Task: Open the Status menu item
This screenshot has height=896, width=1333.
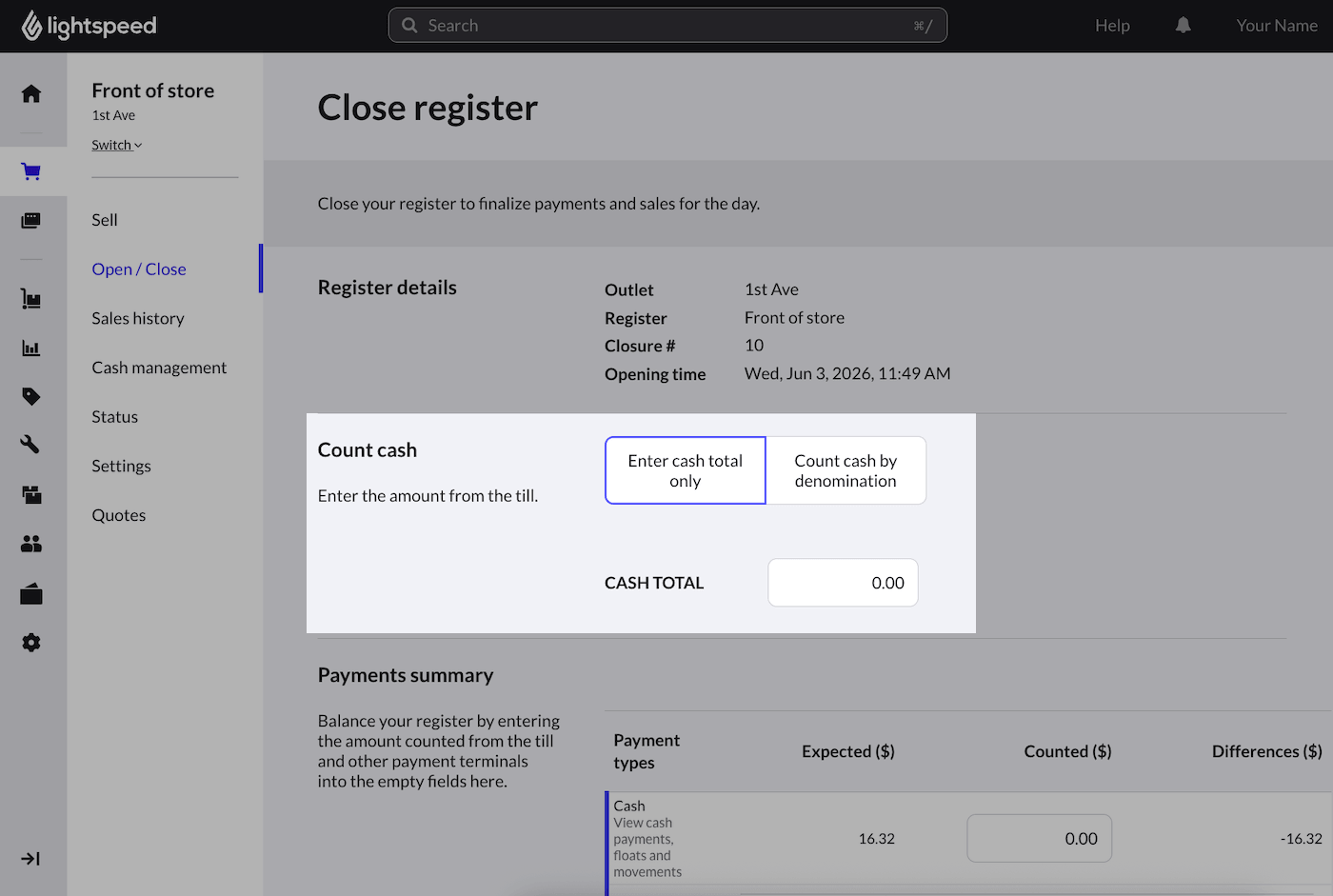Action: [x=115, y=417]
